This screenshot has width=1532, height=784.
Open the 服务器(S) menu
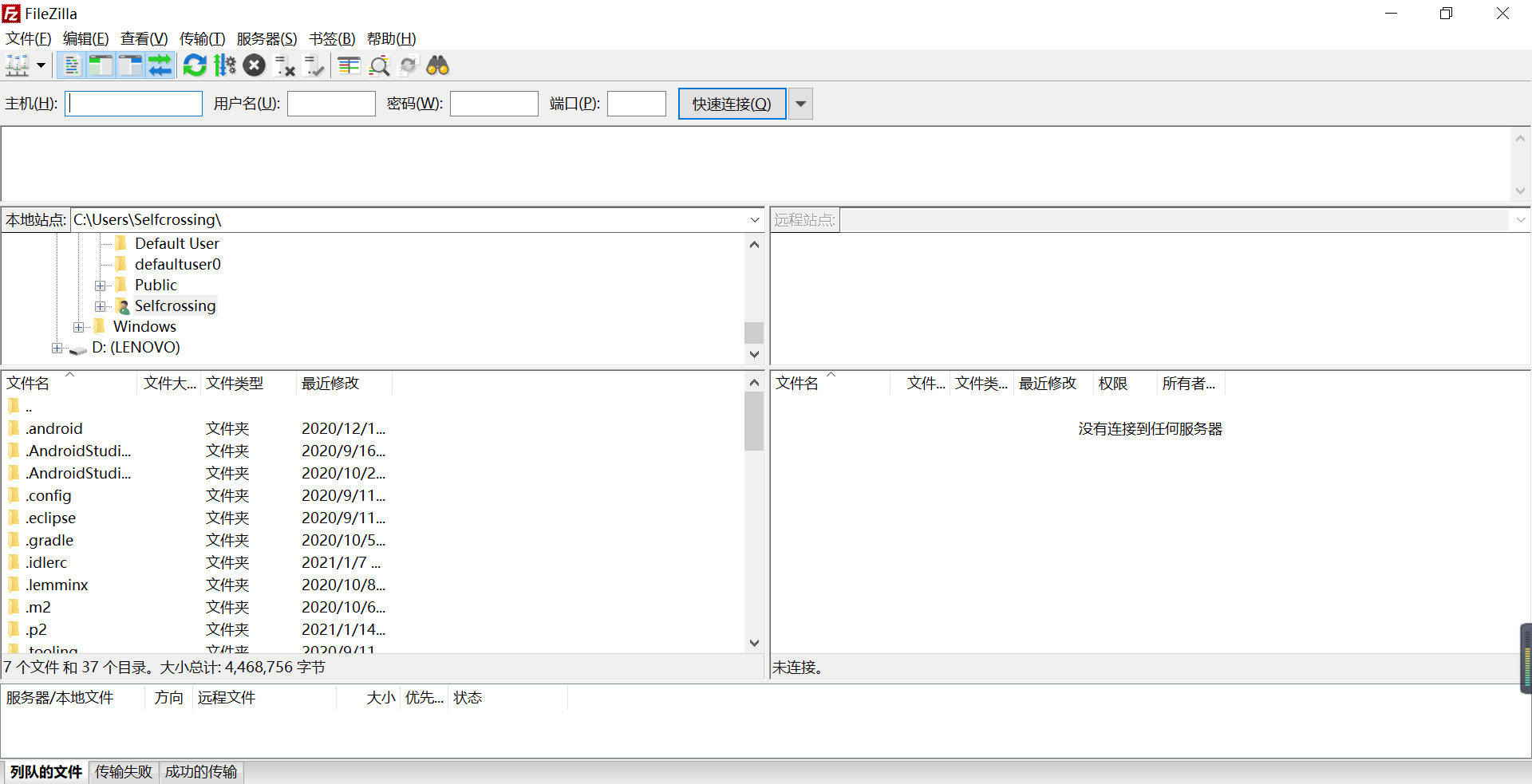tap(265, 38)
